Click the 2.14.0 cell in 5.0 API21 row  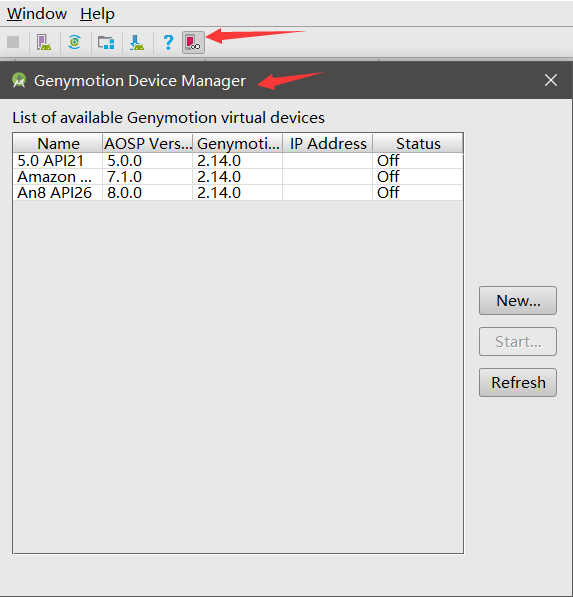(x=238, y=161)
